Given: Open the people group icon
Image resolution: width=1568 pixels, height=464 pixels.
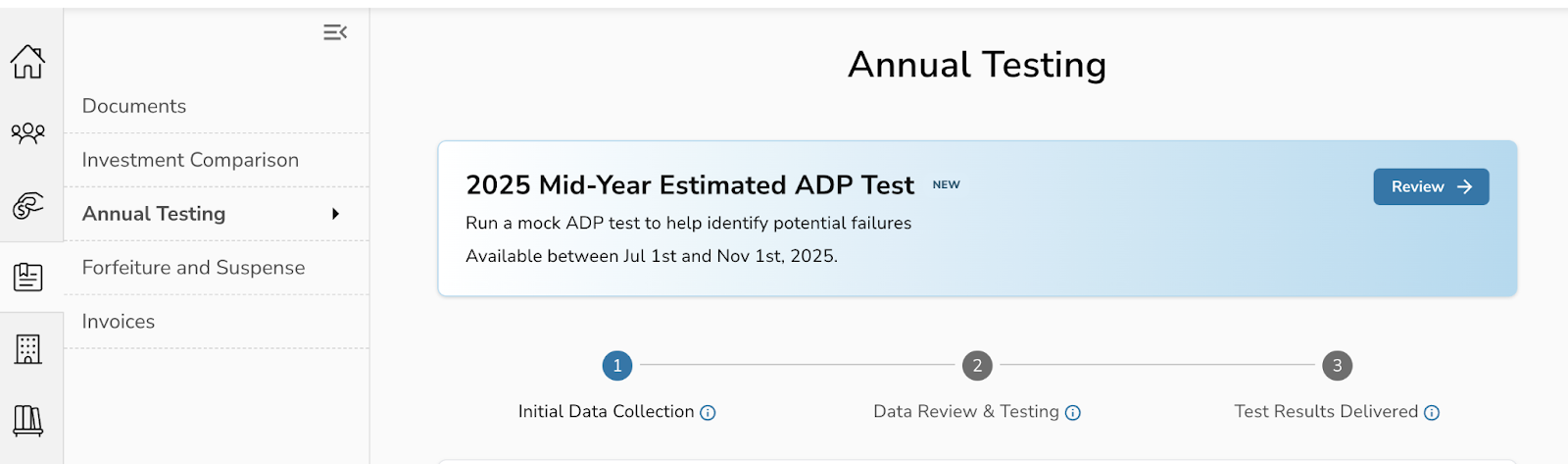Looking at the screenshot, I should point(27,132).
